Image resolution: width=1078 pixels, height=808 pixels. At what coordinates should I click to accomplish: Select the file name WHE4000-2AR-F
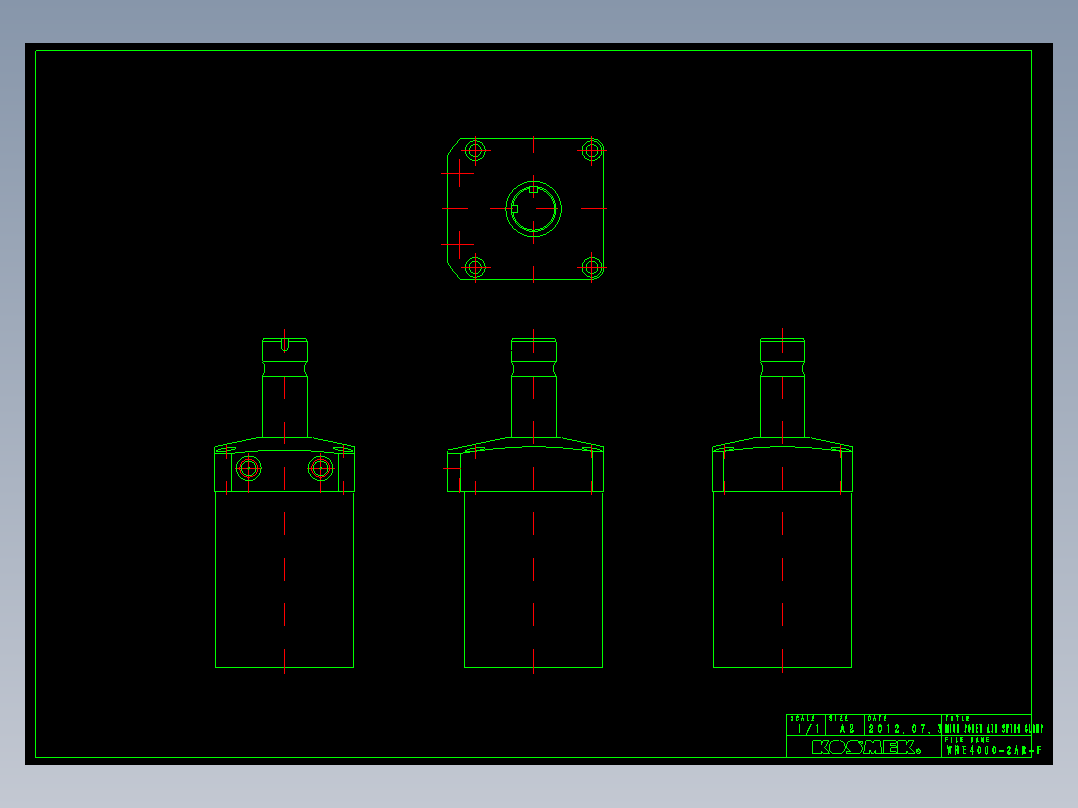pos(994,750)
